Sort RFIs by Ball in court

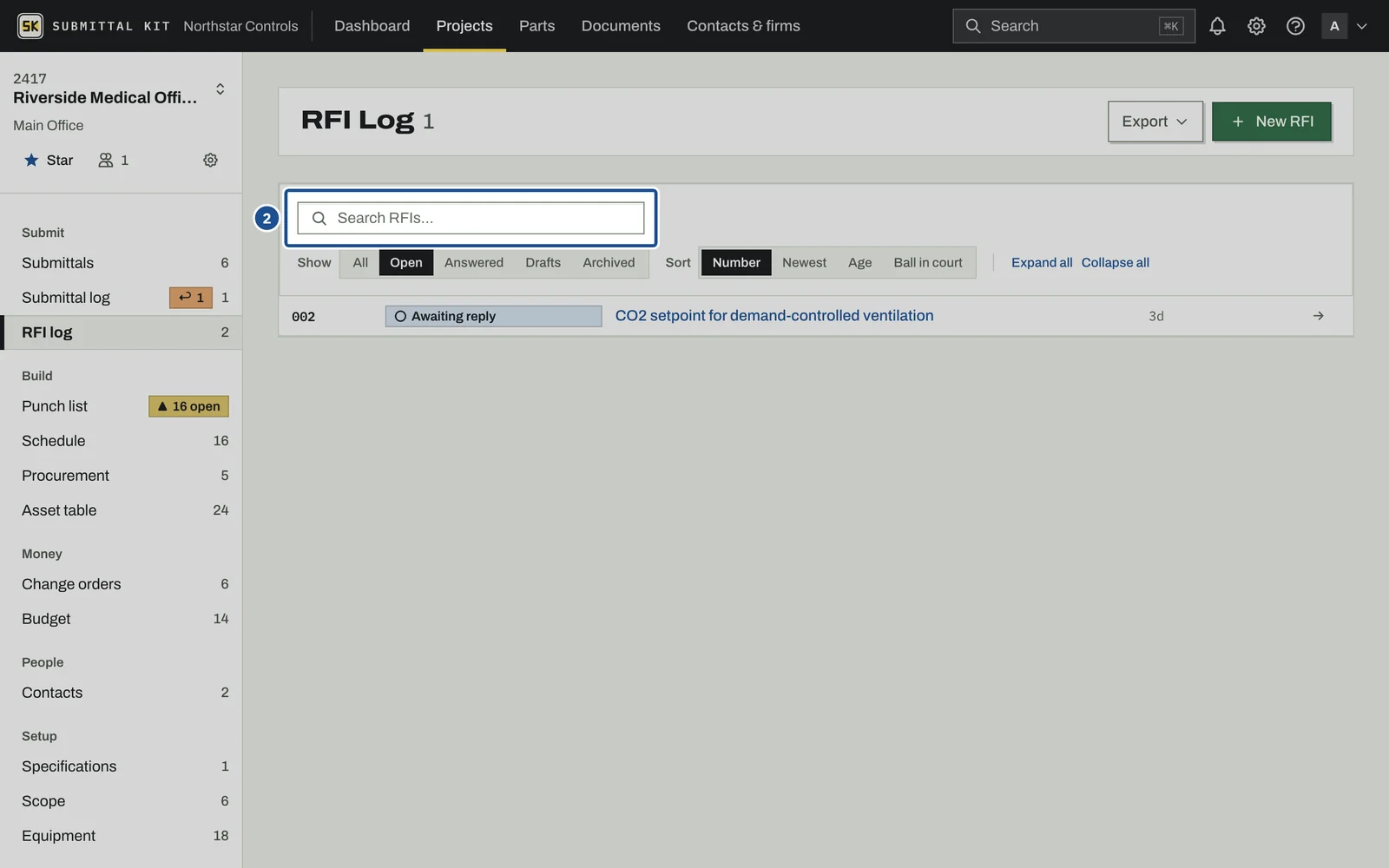point(928,263)
